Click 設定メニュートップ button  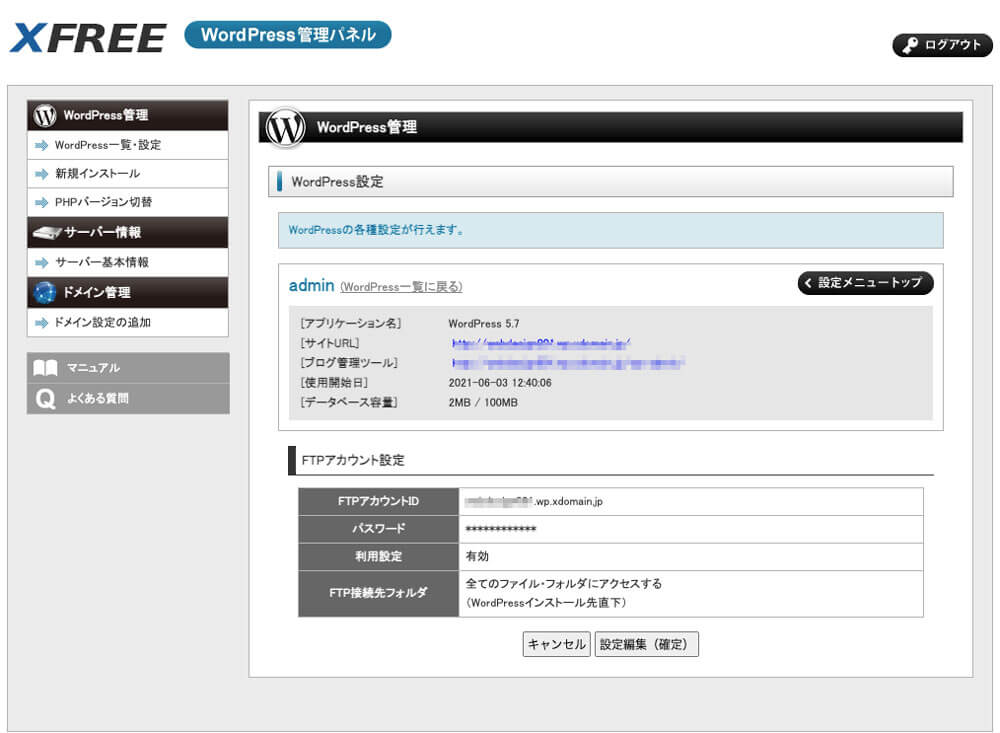865,283
